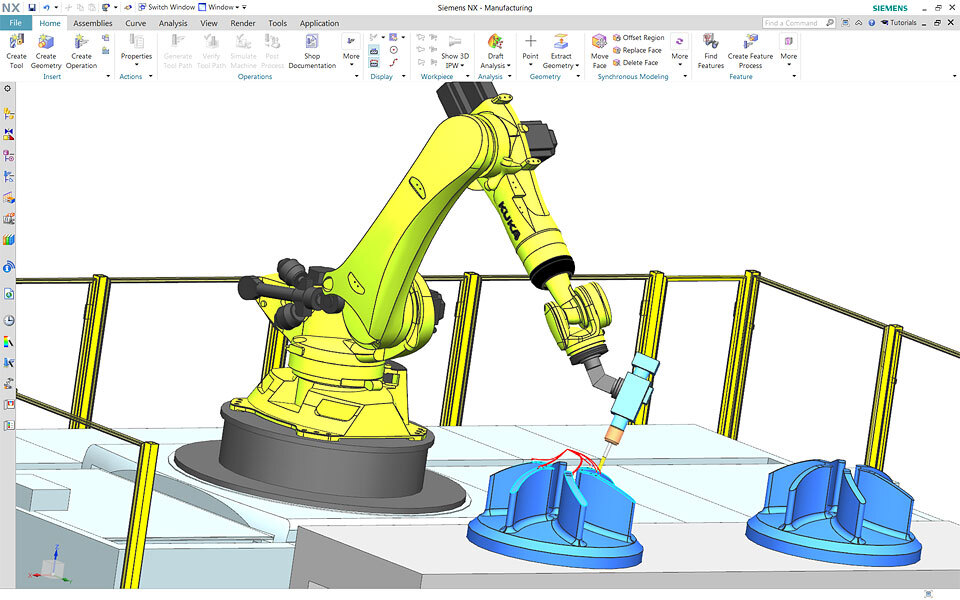Open the File menu
Viewport: 960px width, 600px height.
point(15,23)
